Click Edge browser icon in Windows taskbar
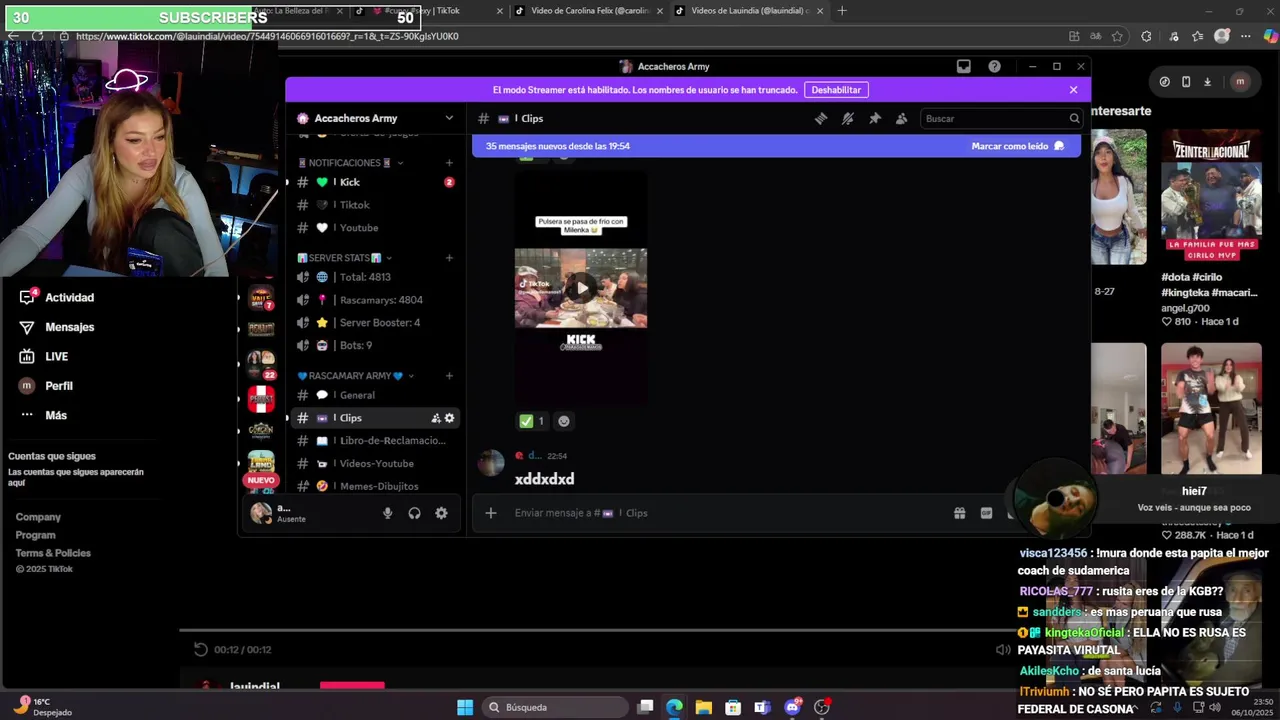The height and width of the screenshot is (720, 1280). click(674, 707)
